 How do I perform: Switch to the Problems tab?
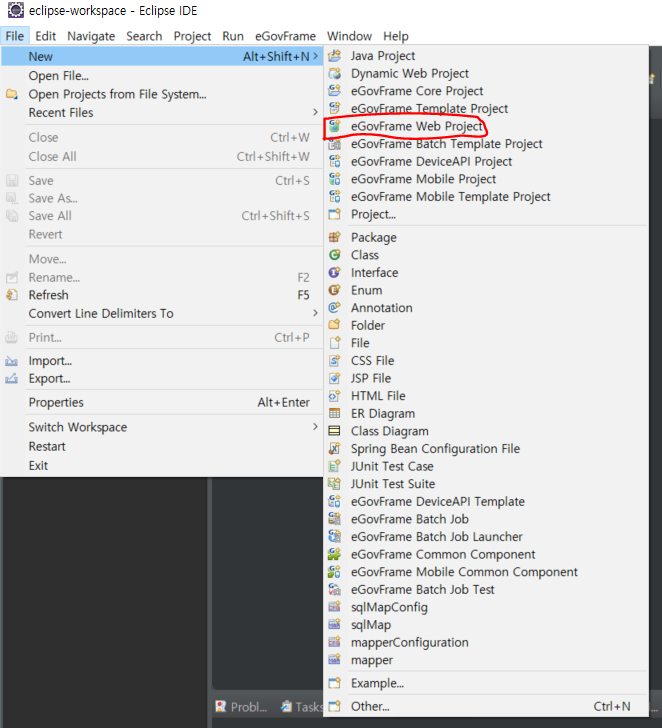click(242, 707)
